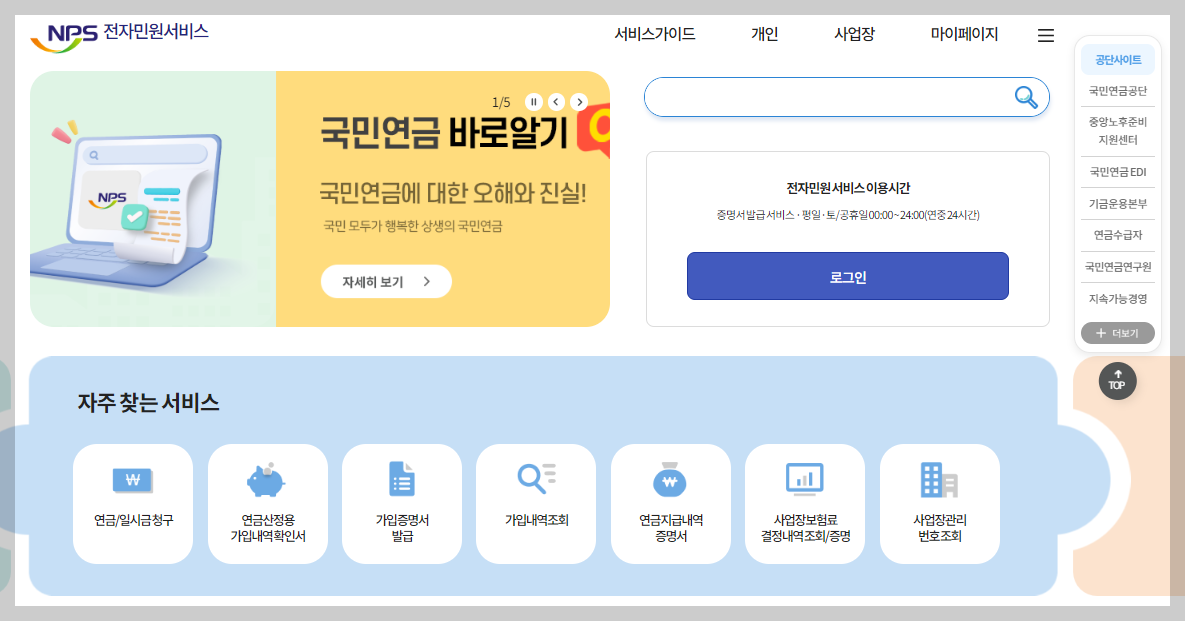
Task: Open 개인 menu
Action: click(x=764, y=34)
